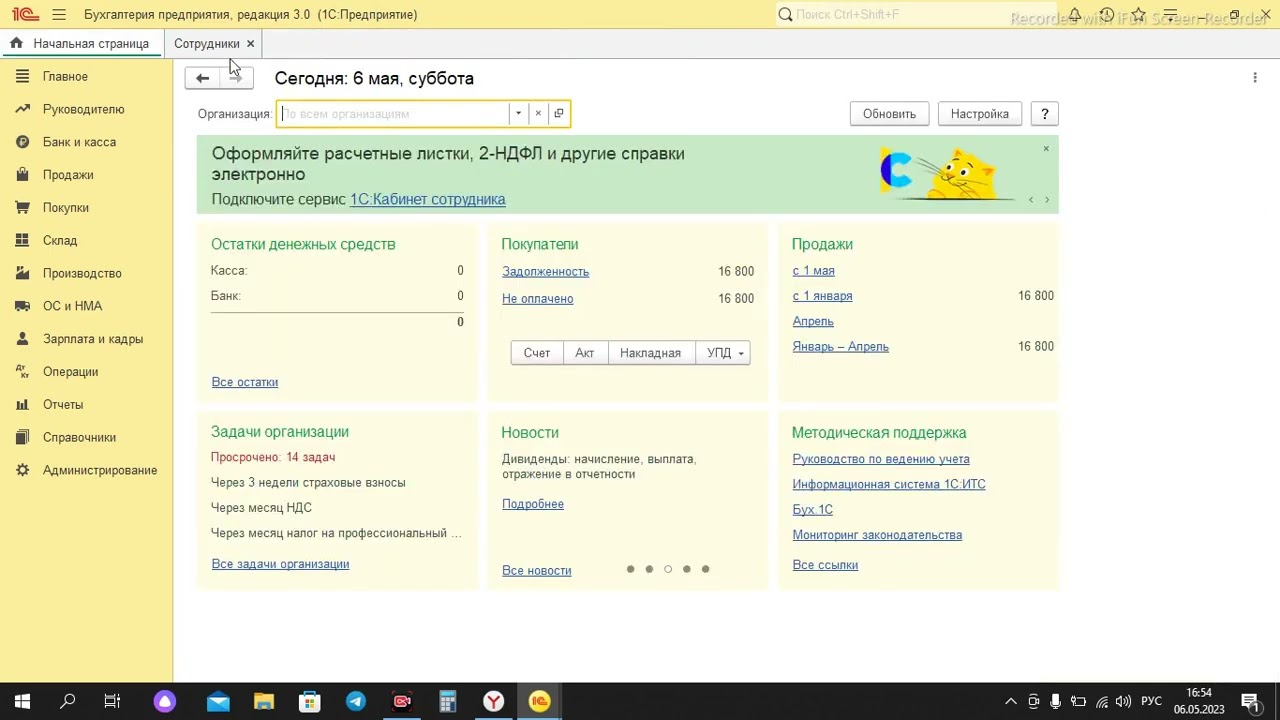
Task: Open the Все остатки link
Action: (244, 382)
